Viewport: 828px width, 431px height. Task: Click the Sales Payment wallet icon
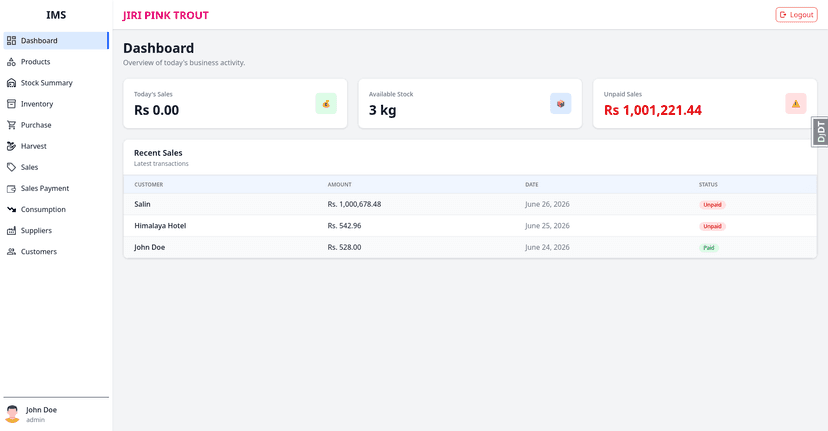(11, 189)
